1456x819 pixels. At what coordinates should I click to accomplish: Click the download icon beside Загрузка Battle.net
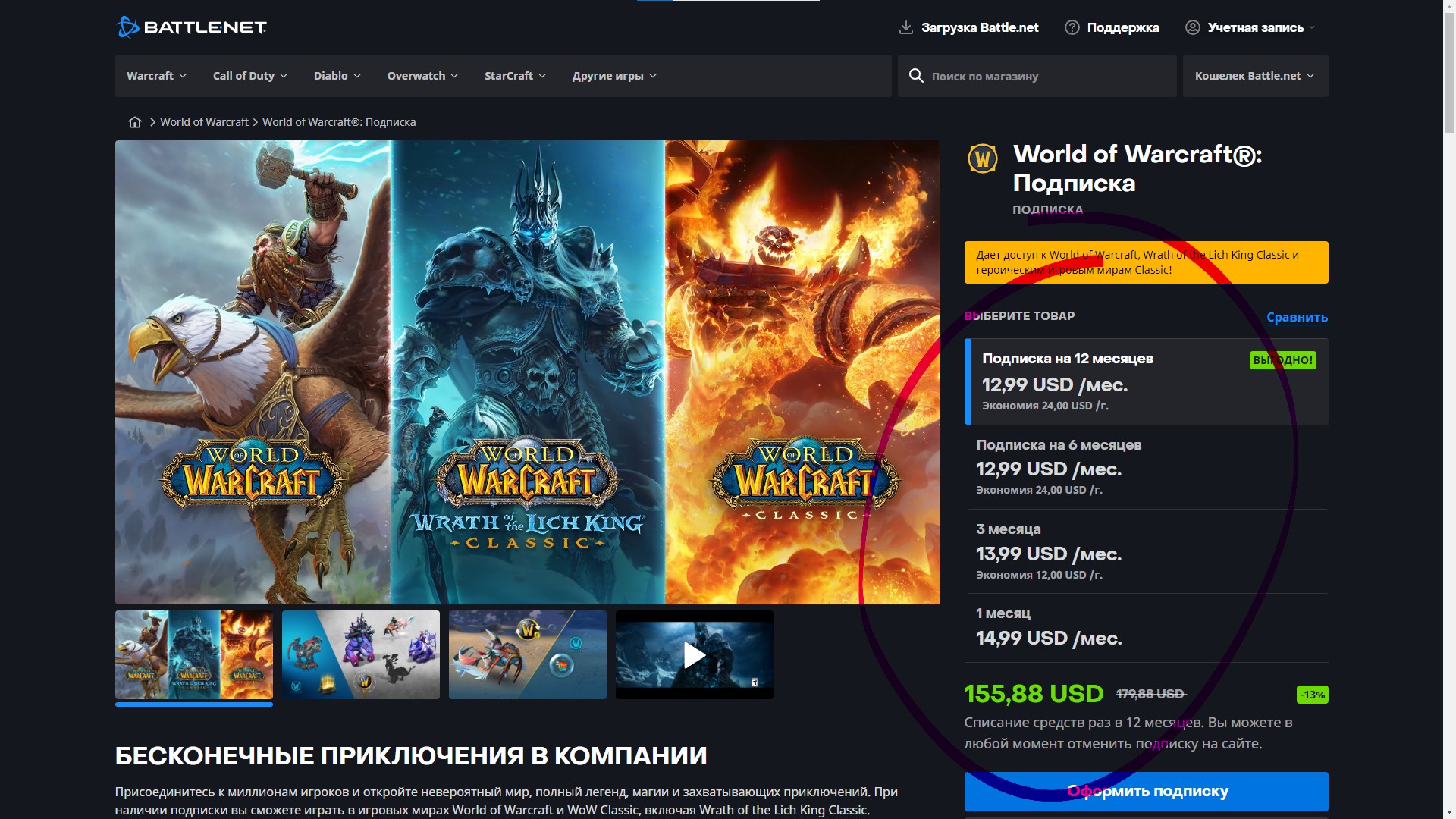pyautogui.click(x=905, y=27)
